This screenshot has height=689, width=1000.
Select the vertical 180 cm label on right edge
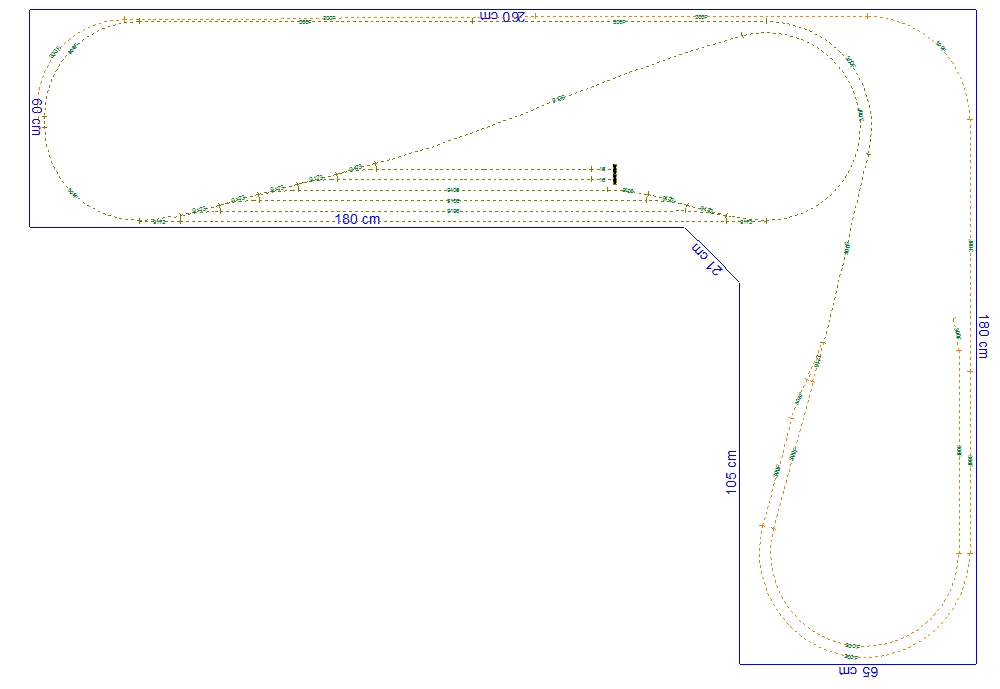(x=983, y=337)
